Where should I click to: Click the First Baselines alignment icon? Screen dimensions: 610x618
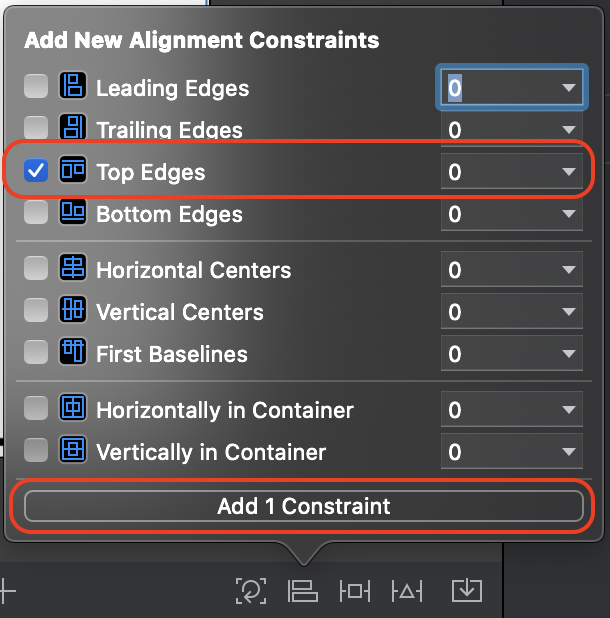pyautogui.click(x=73, y=351)
